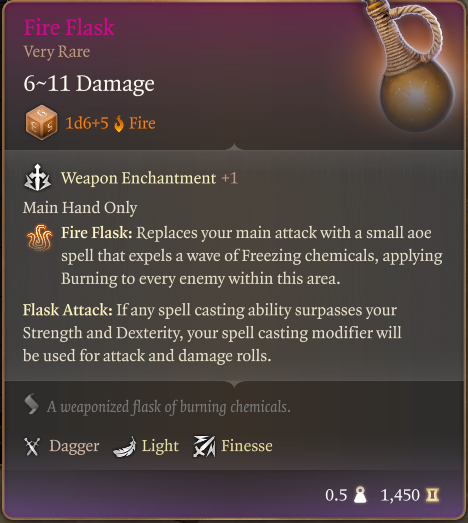The width and height of the screenshot is (468, 523).
Task: Click the flavor text quill icon
Action: 32,404
